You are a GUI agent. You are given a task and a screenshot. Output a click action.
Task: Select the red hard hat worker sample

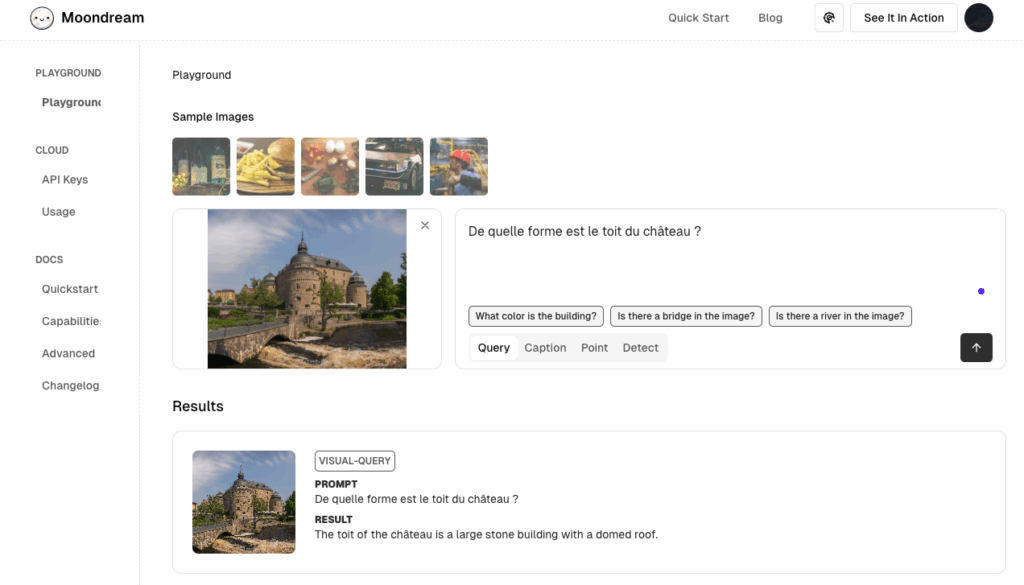[458, 166]
